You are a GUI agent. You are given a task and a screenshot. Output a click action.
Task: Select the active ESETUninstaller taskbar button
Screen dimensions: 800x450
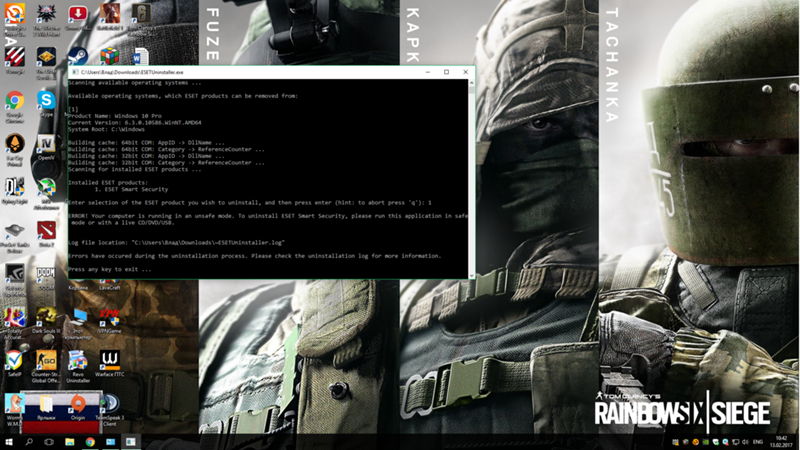131,442
